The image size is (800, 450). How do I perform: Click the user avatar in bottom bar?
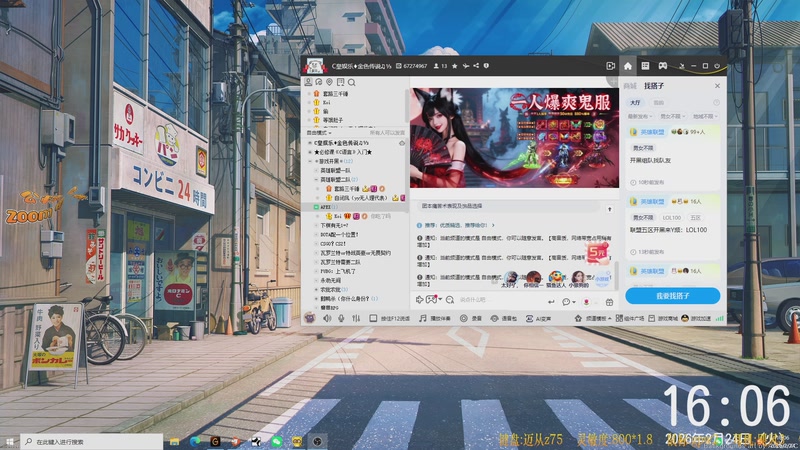(x=310, y=317)
